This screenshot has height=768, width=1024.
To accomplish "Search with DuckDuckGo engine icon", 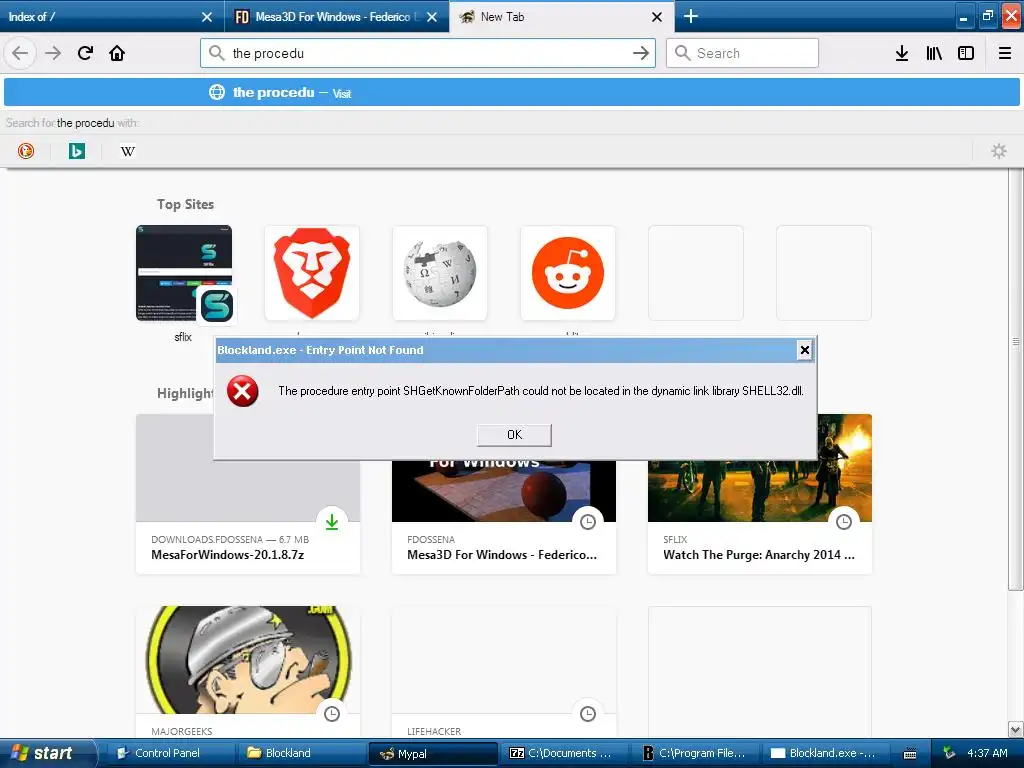I will [x=25, y=151].
